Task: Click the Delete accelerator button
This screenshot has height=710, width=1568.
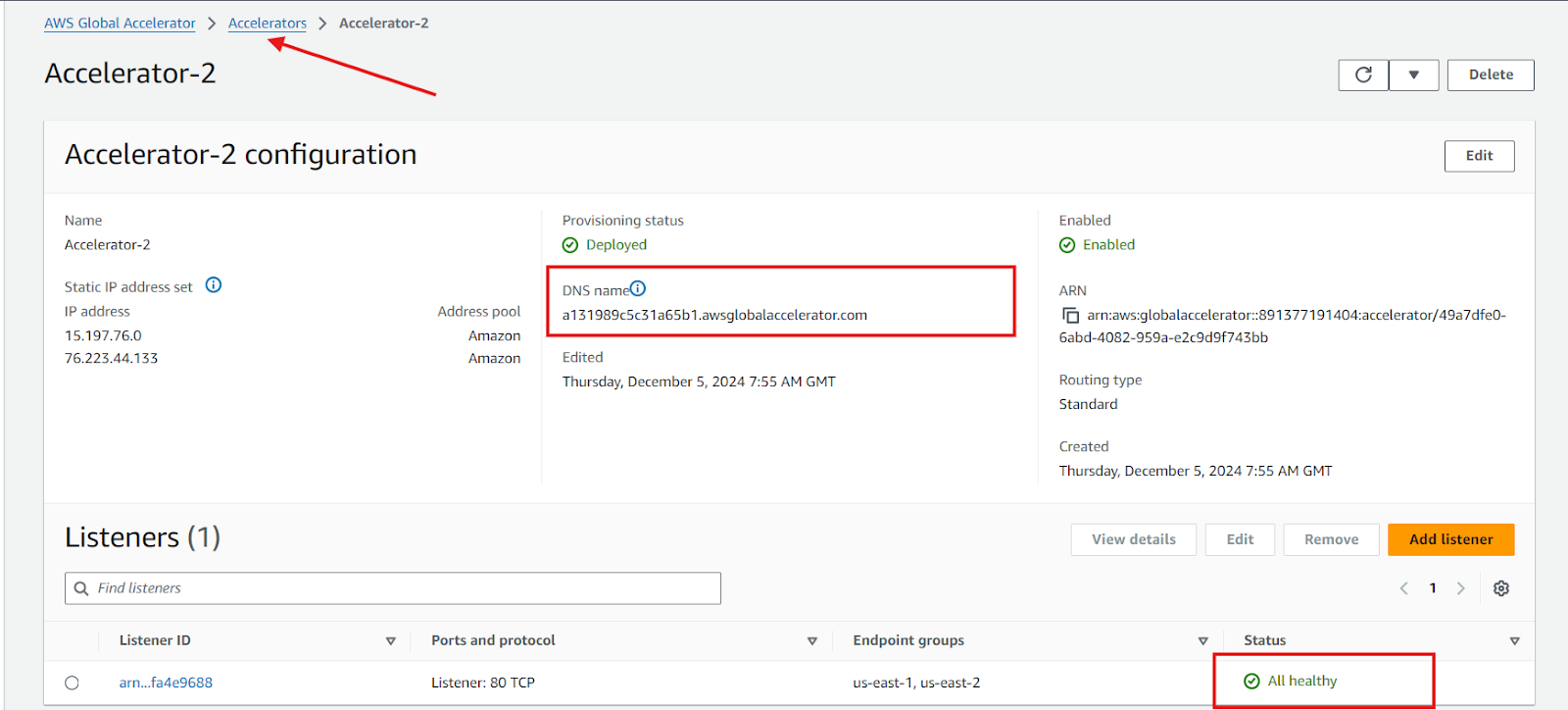Action: tap(1491, 75)
